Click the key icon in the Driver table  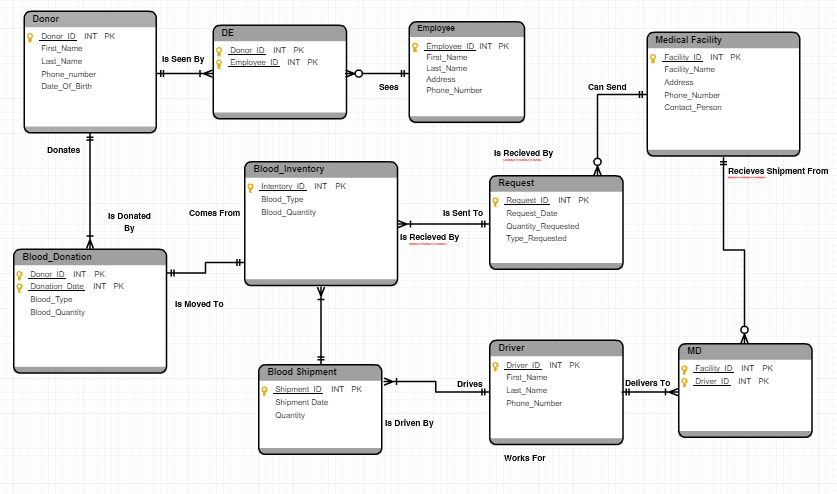tap(497, 366)
